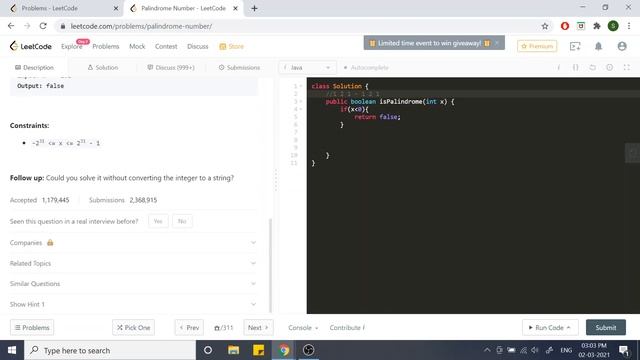
Task: Click the editor info icon
Action: [559, 67]
